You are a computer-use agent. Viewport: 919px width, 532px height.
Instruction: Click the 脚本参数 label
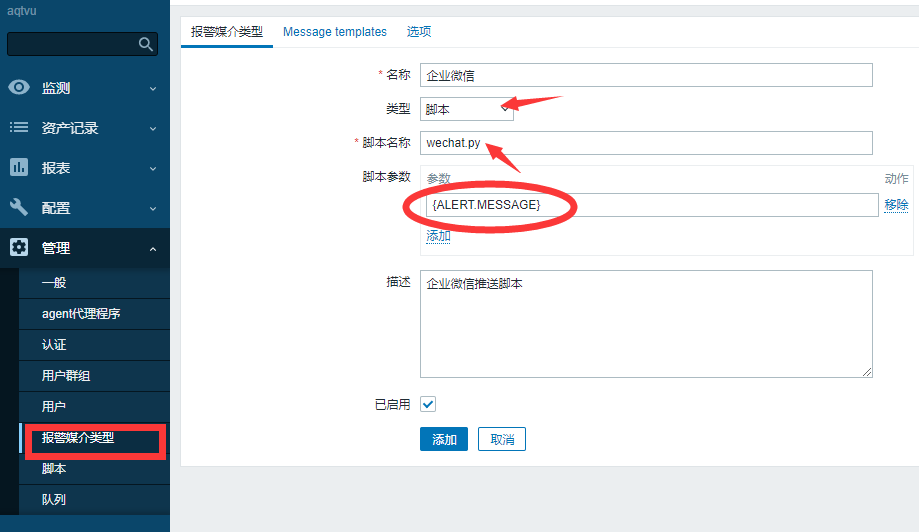(386, 176)
